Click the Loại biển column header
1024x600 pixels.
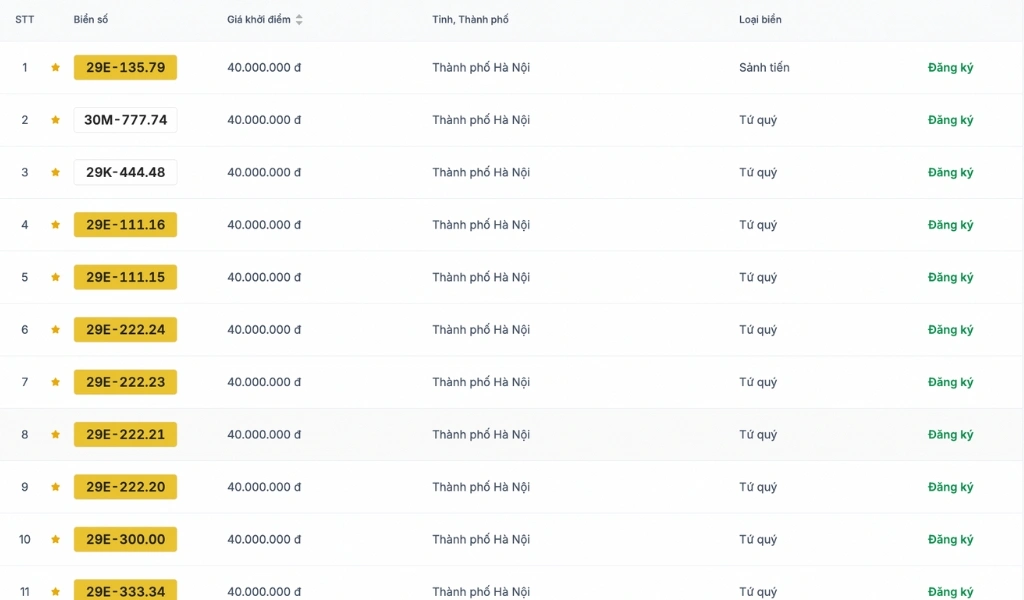point(760,20)
